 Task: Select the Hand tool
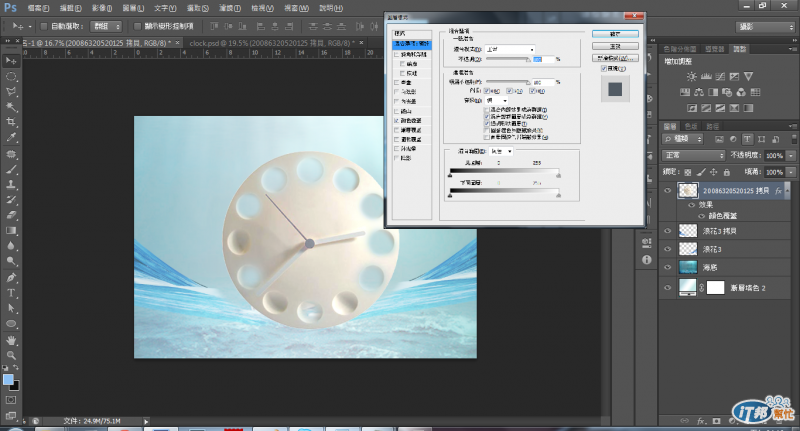(x=11, y=340)
